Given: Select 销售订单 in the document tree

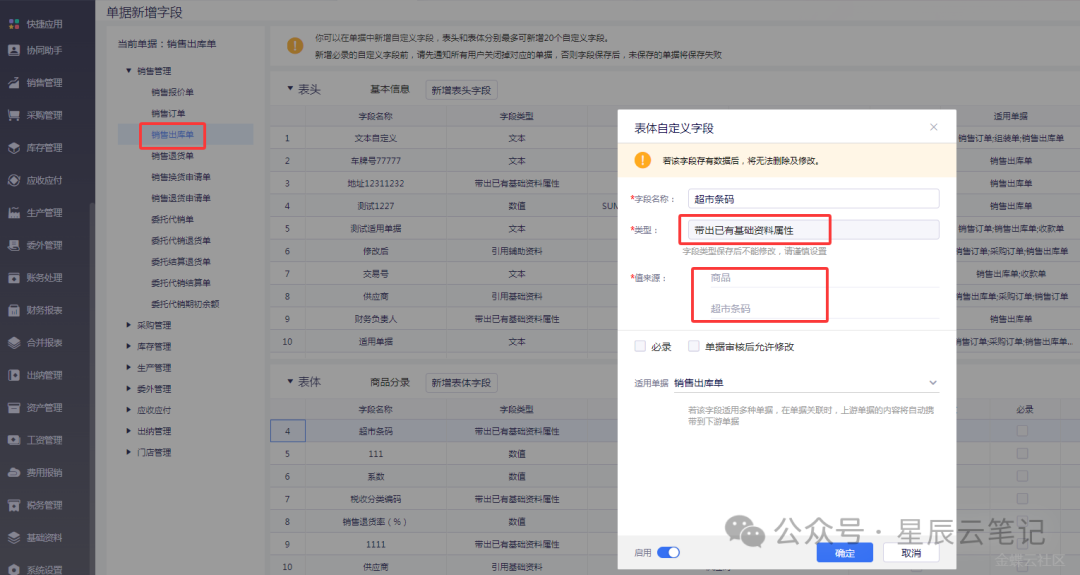Looking at the screenshot, I should click(168, 113).
